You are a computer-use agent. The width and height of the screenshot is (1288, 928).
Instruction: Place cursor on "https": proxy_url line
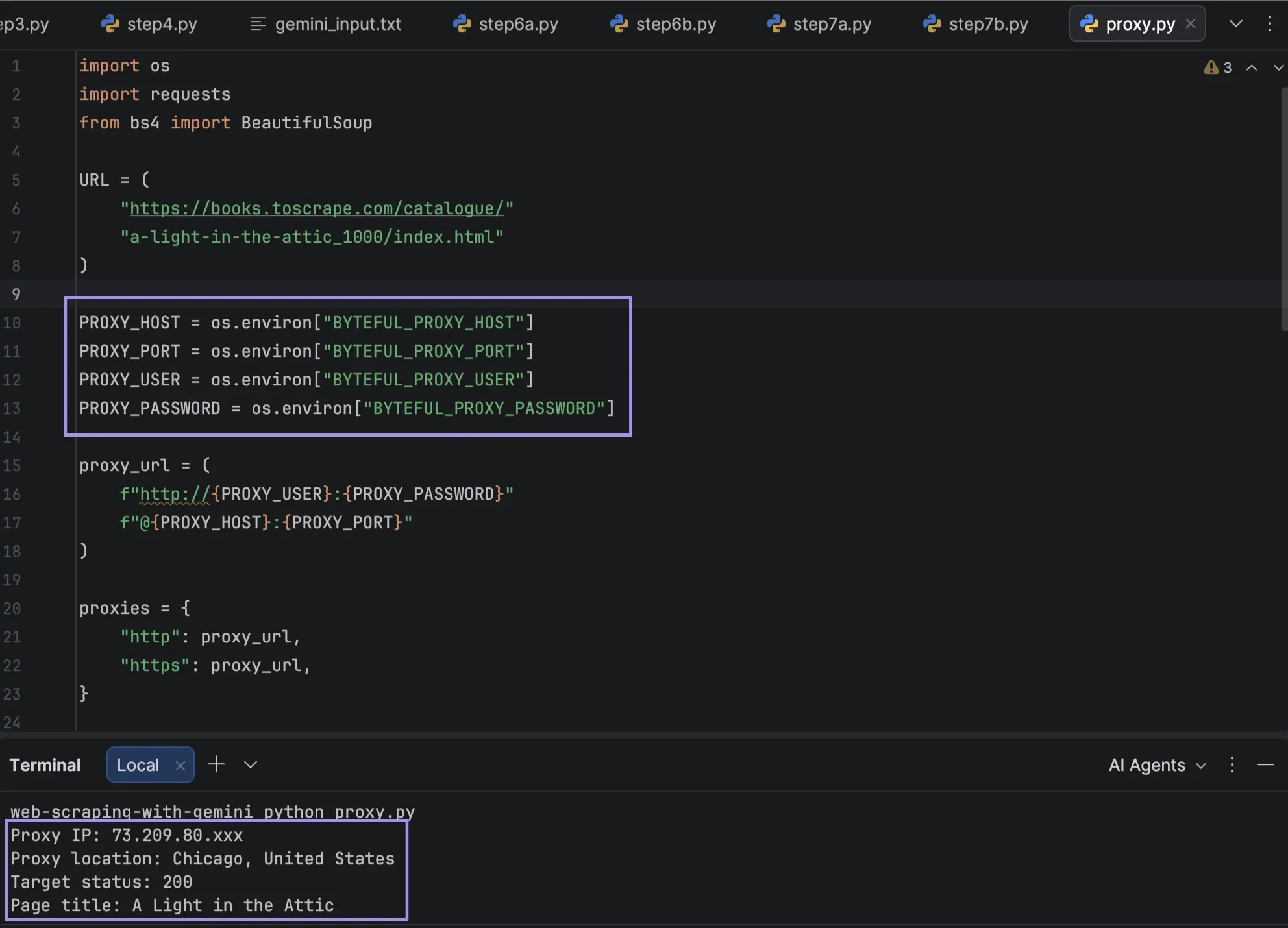[216, 665]
